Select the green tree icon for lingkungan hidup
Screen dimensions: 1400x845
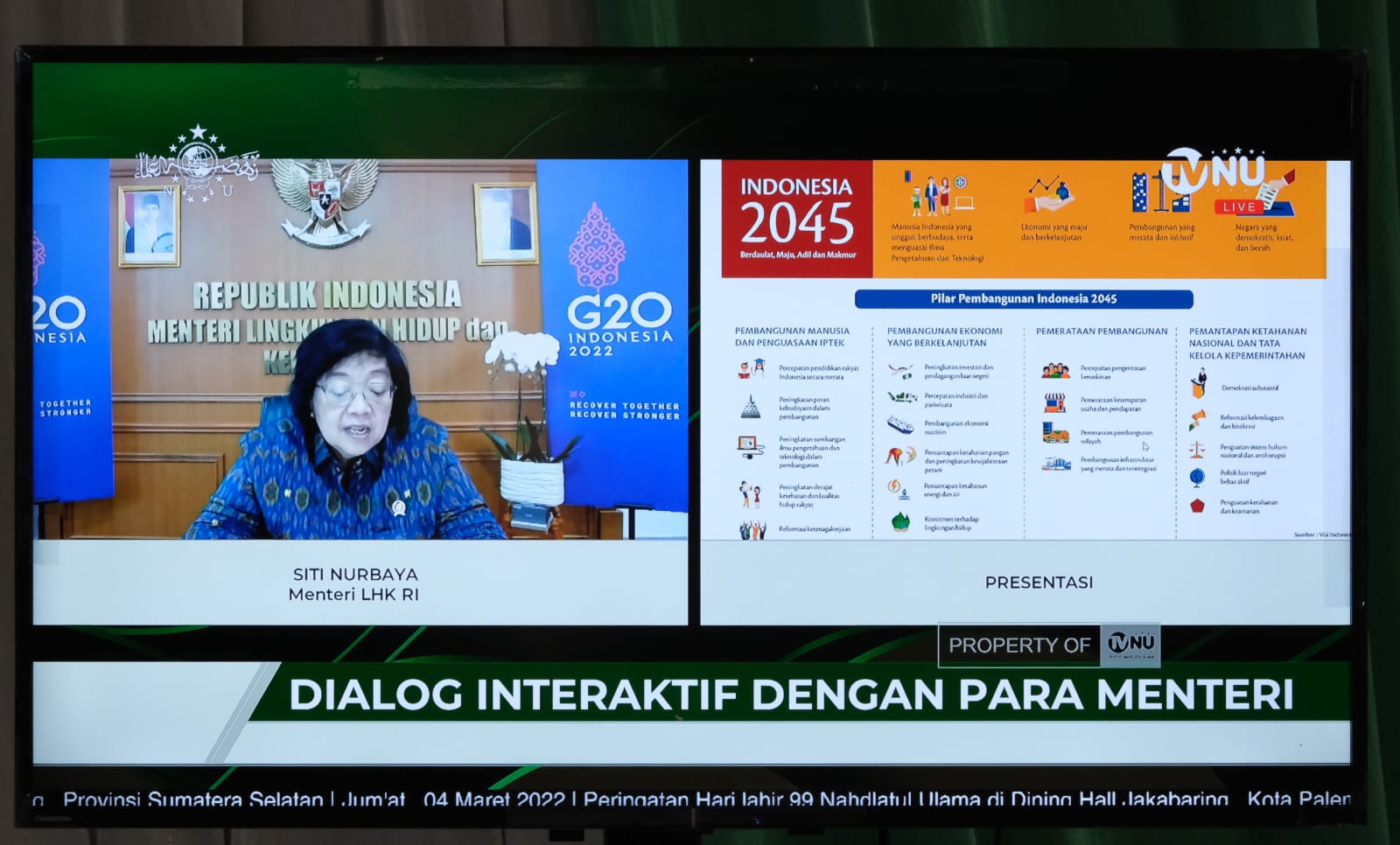pos(900,522)
